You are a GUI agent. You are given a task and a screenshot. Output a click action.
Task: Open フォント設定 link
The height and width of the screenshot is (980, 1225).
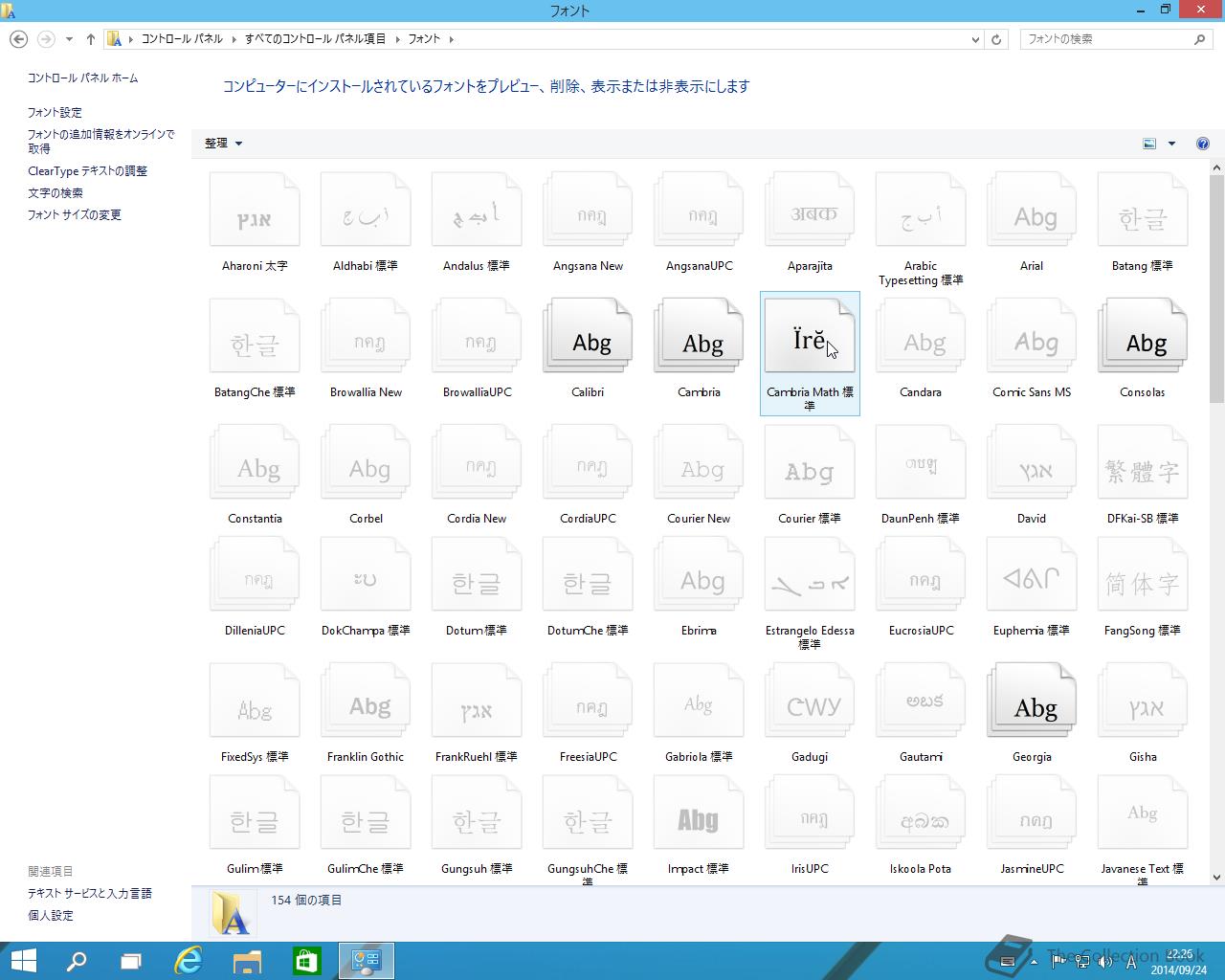(55, 112)
